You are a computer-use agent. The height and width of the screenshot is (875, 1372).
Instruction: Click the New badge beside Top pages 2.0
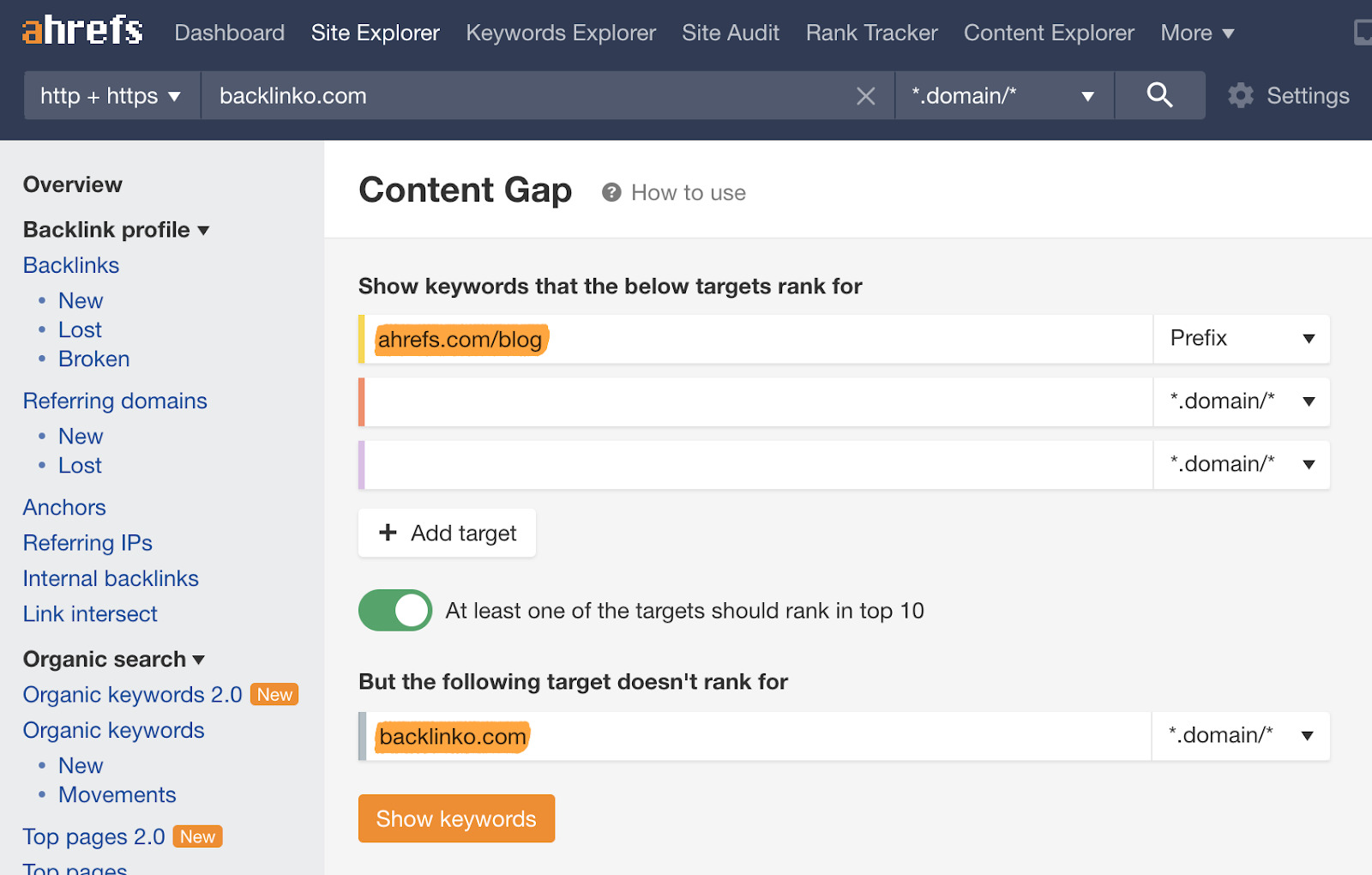[197, 836]
